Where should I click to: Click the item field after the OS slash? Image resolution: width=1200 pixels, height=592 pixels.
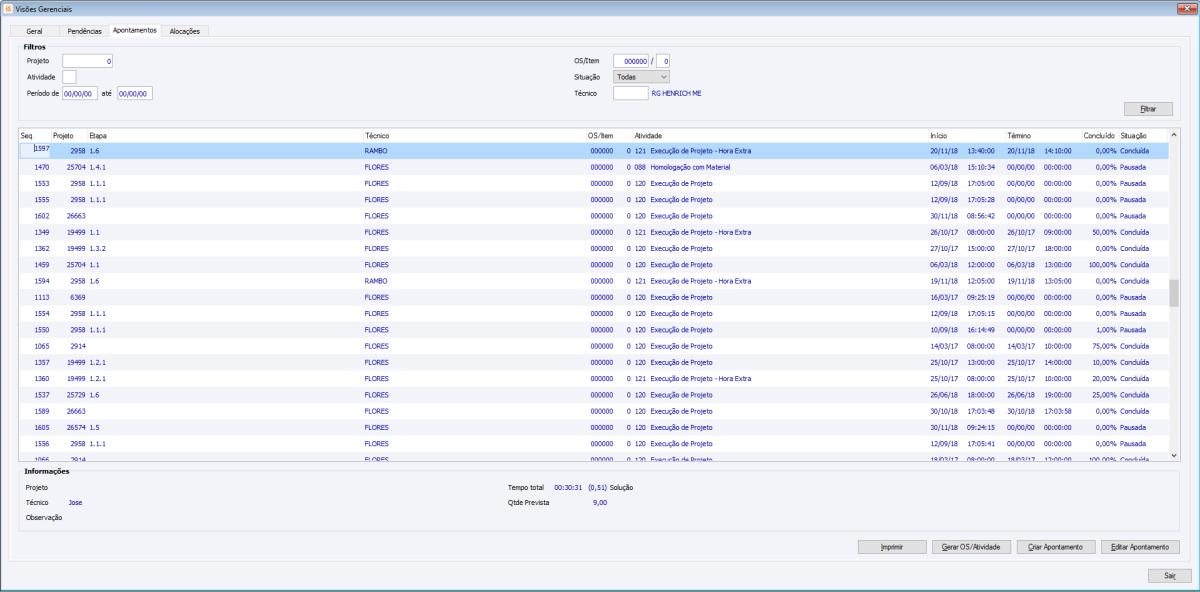click(x=663, y=61)
